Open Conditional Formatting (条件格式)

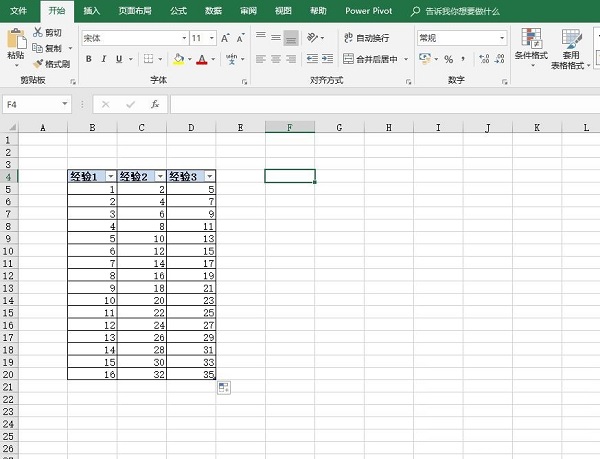tap(531, 48)
